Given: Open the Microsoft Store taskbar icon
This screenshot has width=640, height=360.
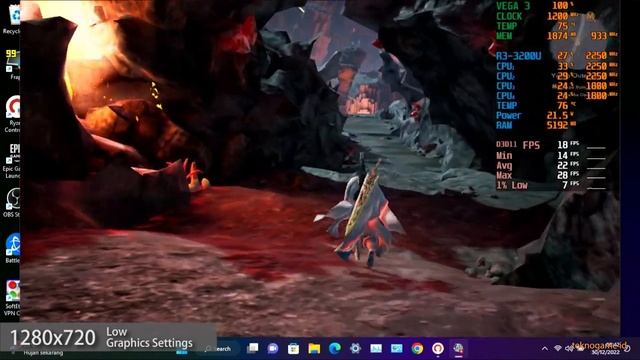Looking at the screenshot, I should [x=293, y=348].
